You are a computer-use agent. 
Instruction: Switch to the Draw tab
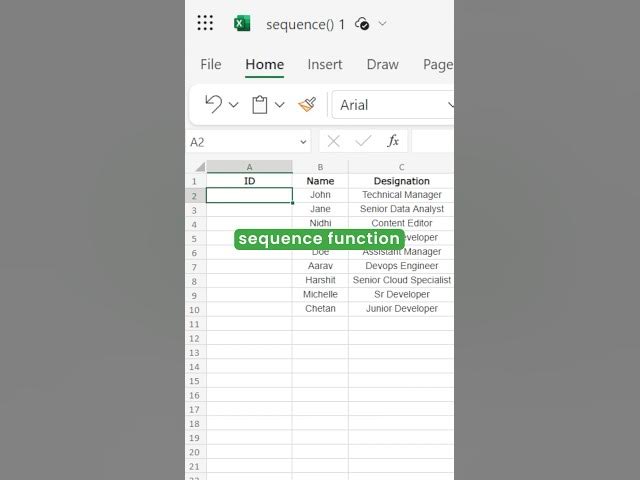(382, 64)
